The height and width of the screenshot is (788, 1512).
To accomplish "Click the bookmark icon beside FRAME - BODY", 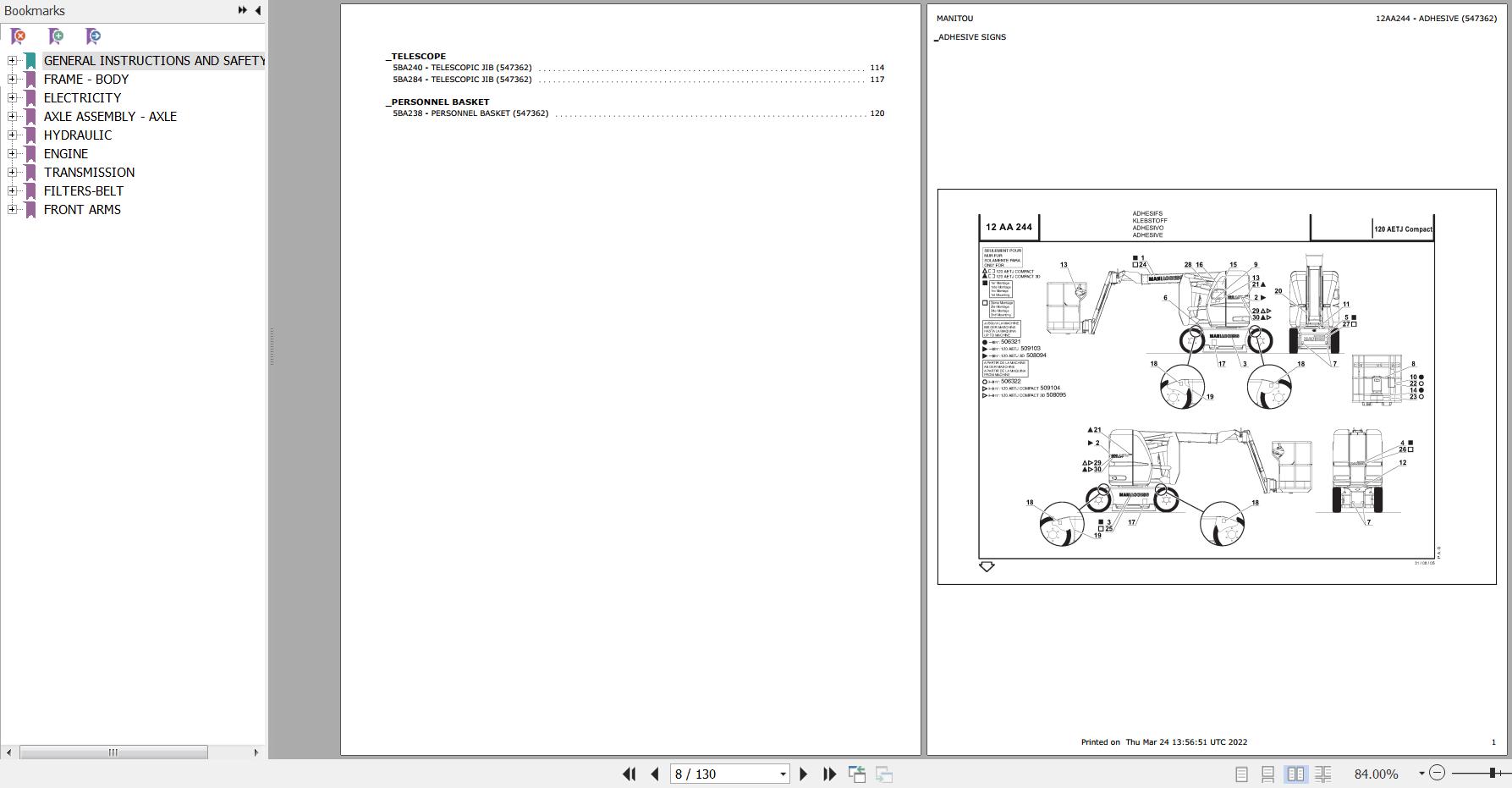I will coord(30,80).
